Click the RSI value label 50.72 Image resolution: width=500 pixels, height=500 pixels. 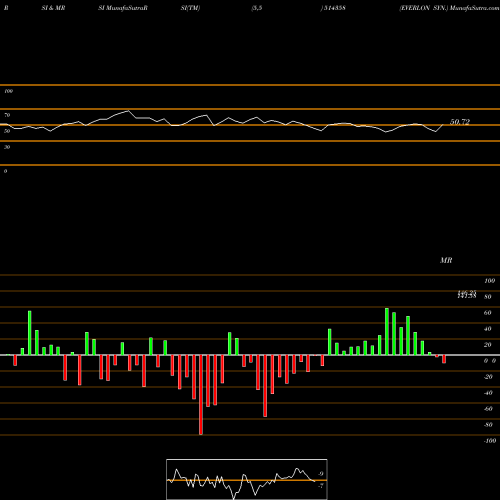(460, 122)
